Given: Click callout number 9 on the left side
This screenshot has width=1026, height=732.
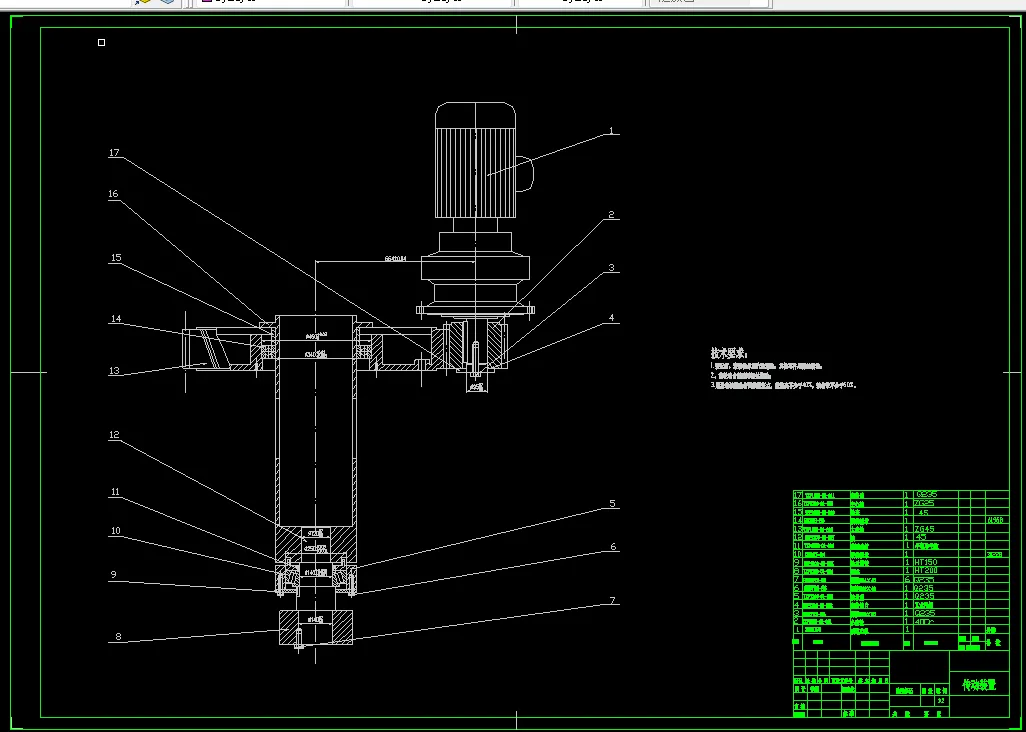Looking at the screenshot, I should pyautogui.click(x=113, y=575).
